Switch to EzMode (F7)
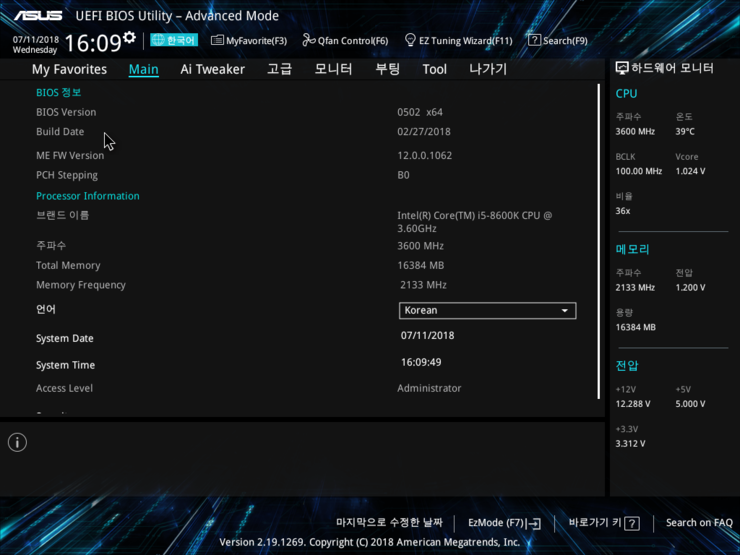The width and height of the screenshot is (740, 555). [x=504, y=523]
